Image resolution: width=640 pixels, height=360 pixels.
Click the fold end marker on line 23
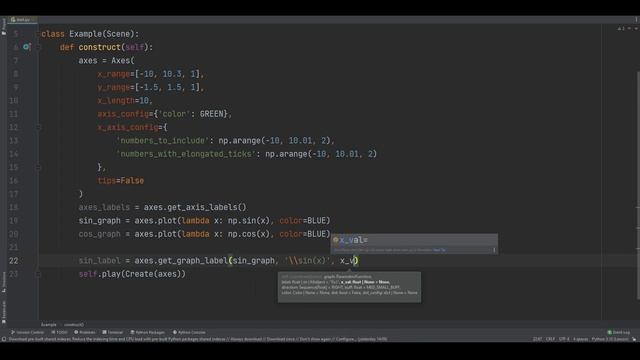[x=38, y=274]
